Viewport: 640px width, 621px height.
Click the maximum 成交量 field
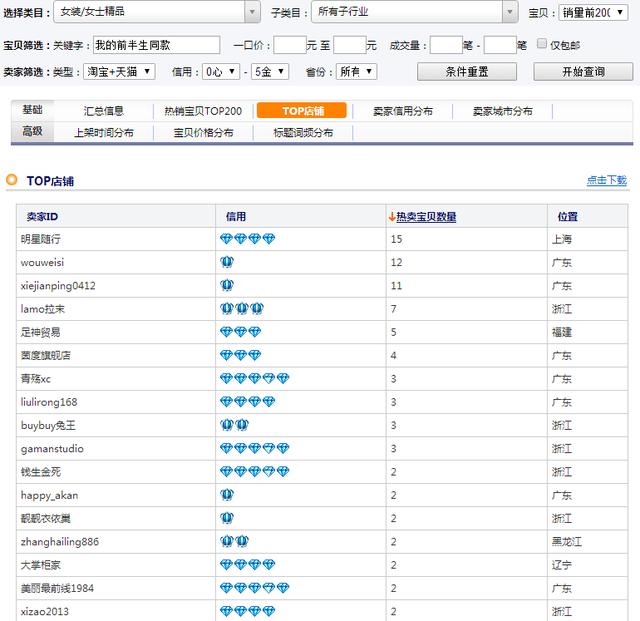pos(500,45)
